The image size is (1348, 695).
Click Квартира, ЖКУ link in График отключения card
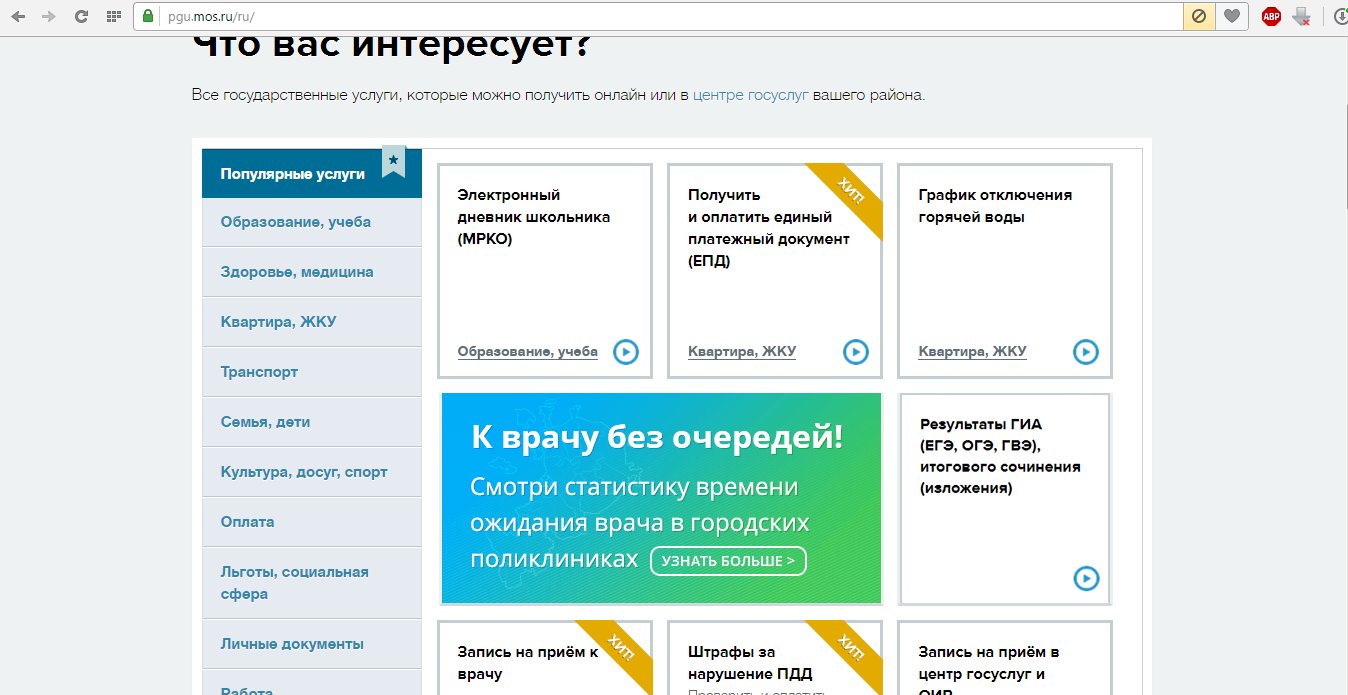(x=972, y=352)
